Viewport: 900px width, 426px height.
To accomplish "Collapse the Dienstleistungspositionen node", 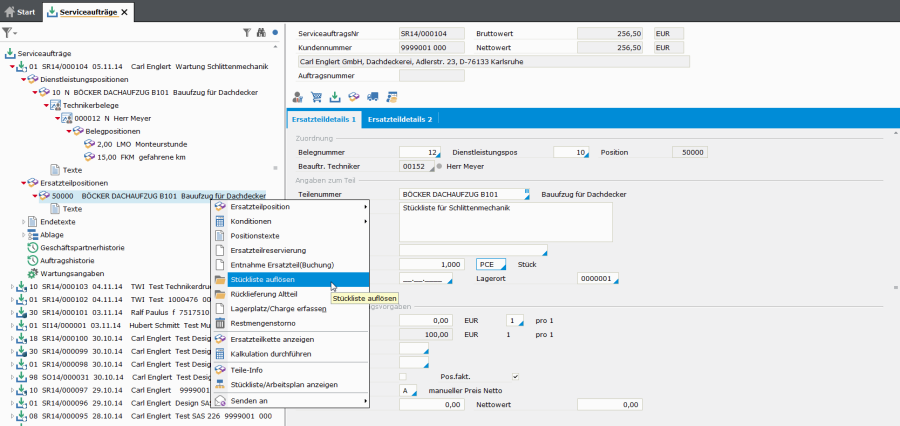I will click(24, 79).
